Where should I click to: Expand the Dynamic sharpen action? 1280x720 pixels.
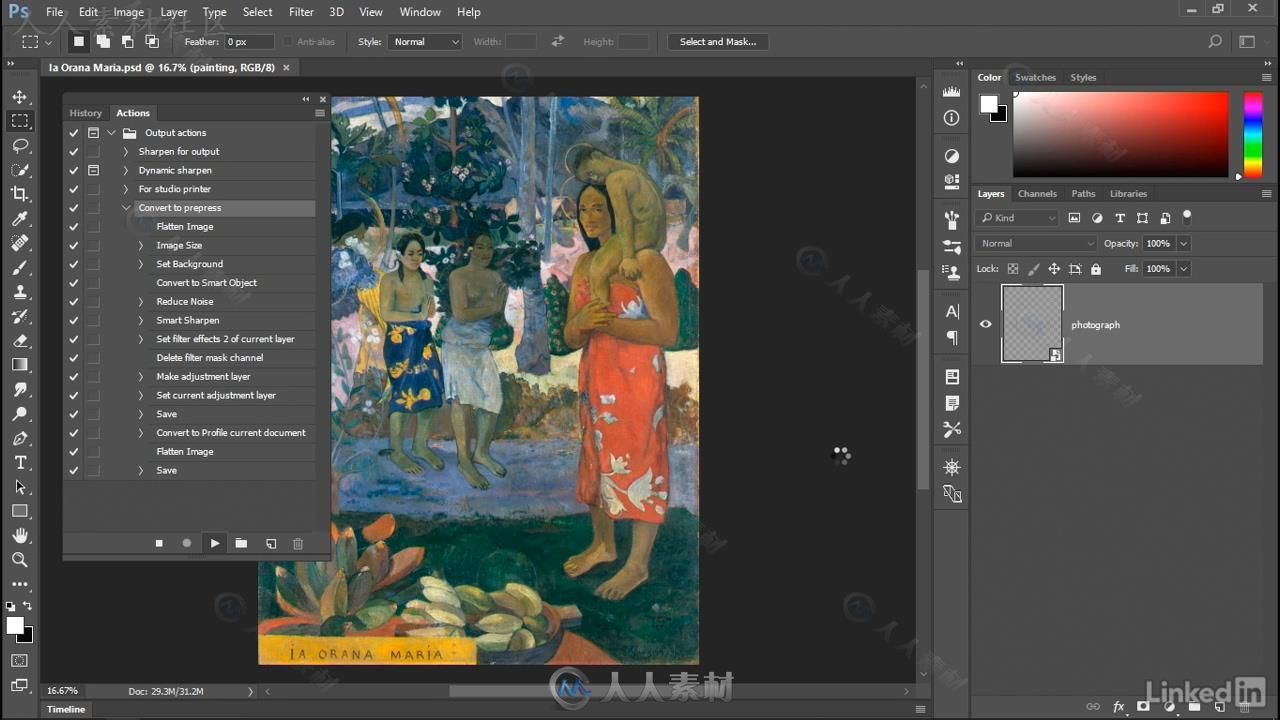click(125, 171)
